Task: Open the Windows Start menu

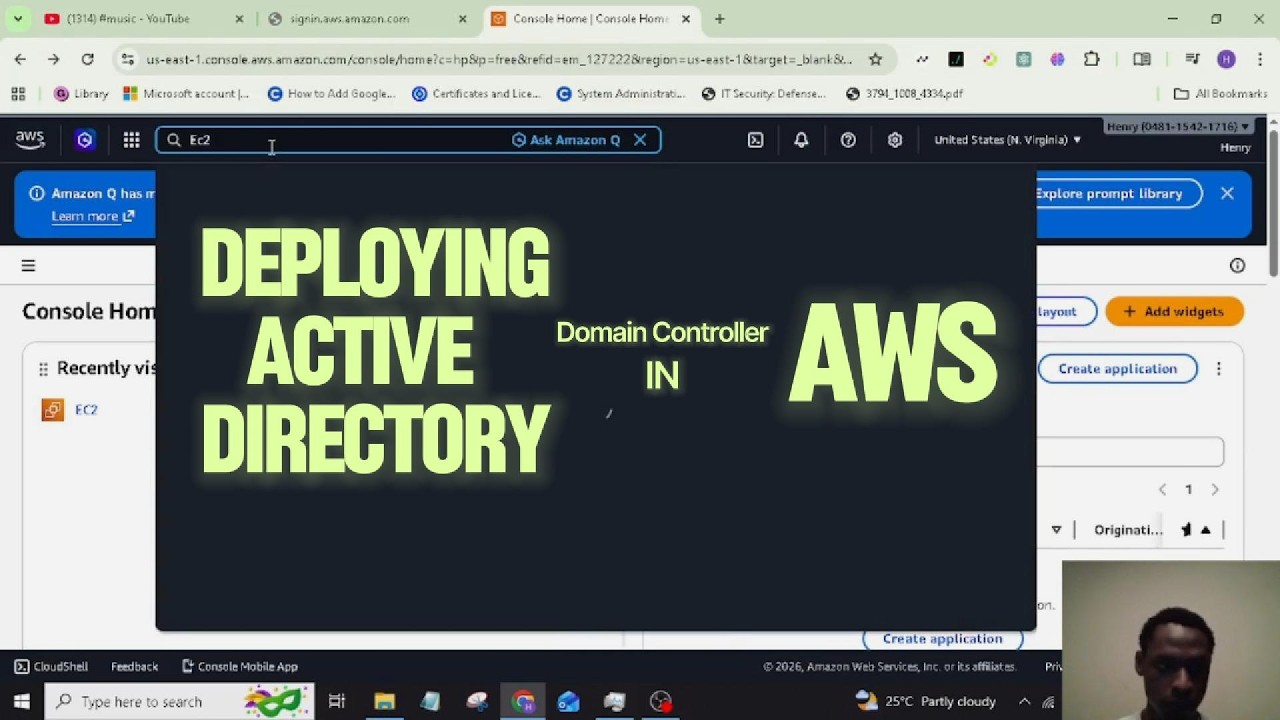Action: (x=21, y=701)
